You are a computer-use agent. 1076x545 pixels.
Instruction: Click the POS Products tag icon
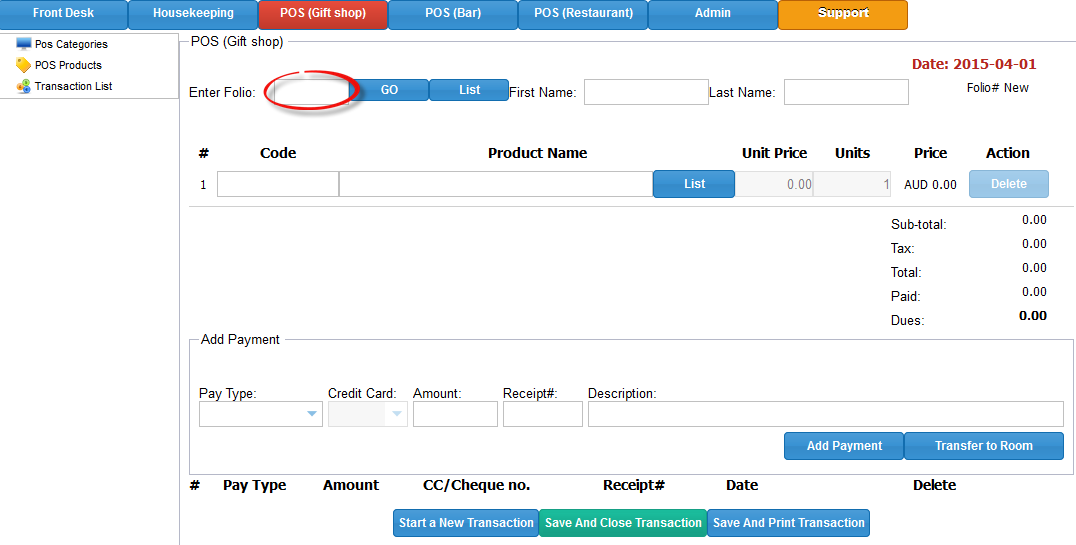click(x=24, y=65)
